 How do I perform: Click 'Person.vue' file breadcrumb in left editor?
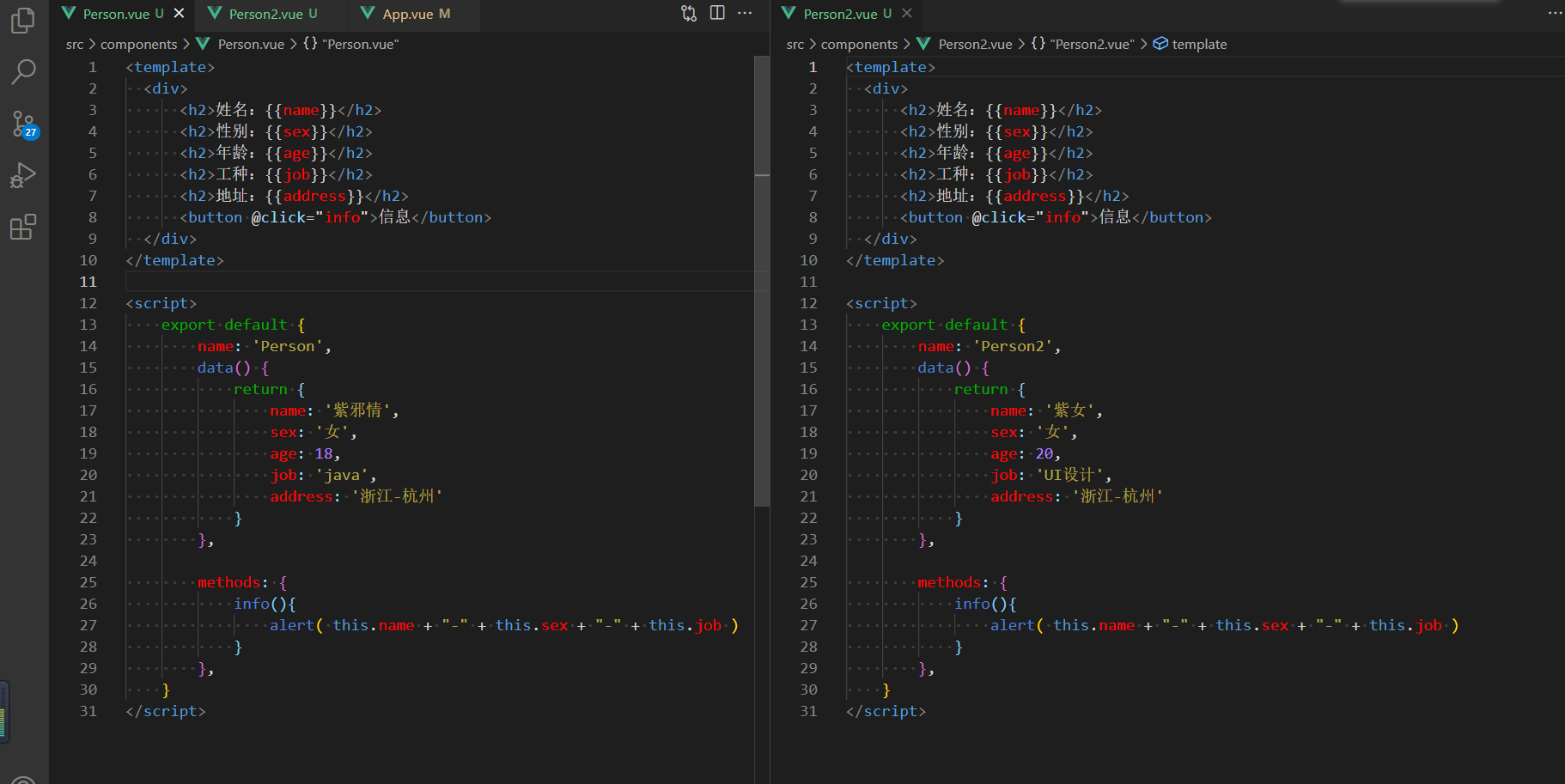pyautogui.click(x=251, y=44)
